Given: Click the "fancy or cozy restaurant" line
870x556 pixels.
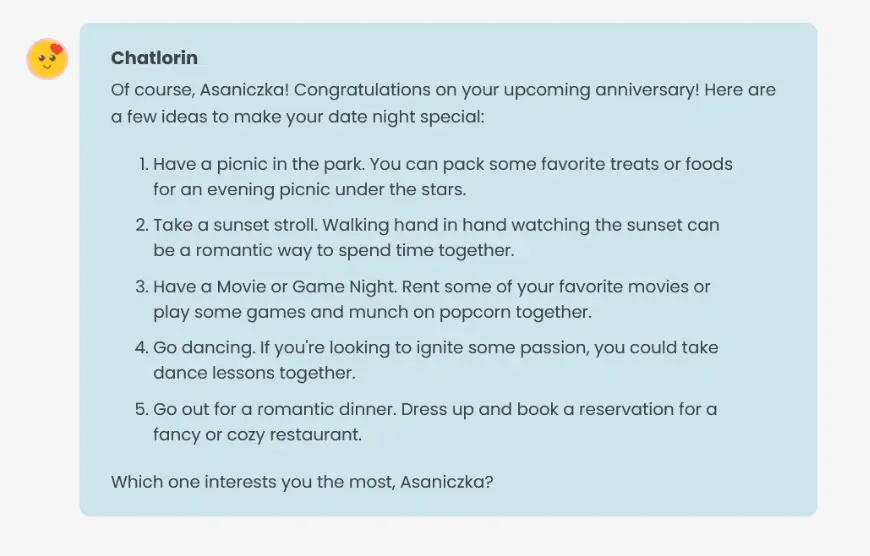Looking at the screenshot, I should coord(256,435).
